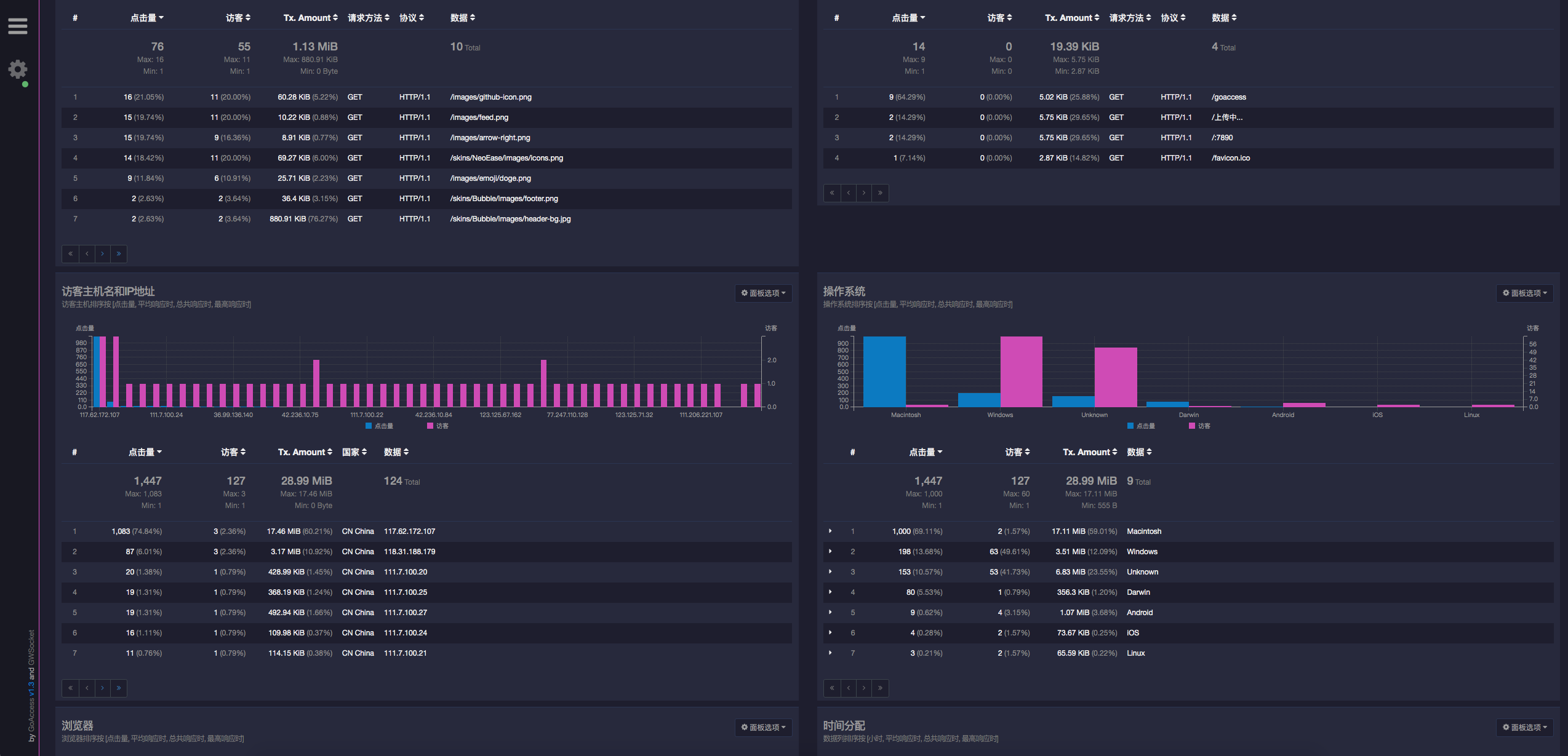Click the pink 访客 color swatch in the legend
The image size is (1568, 756).
430,426
